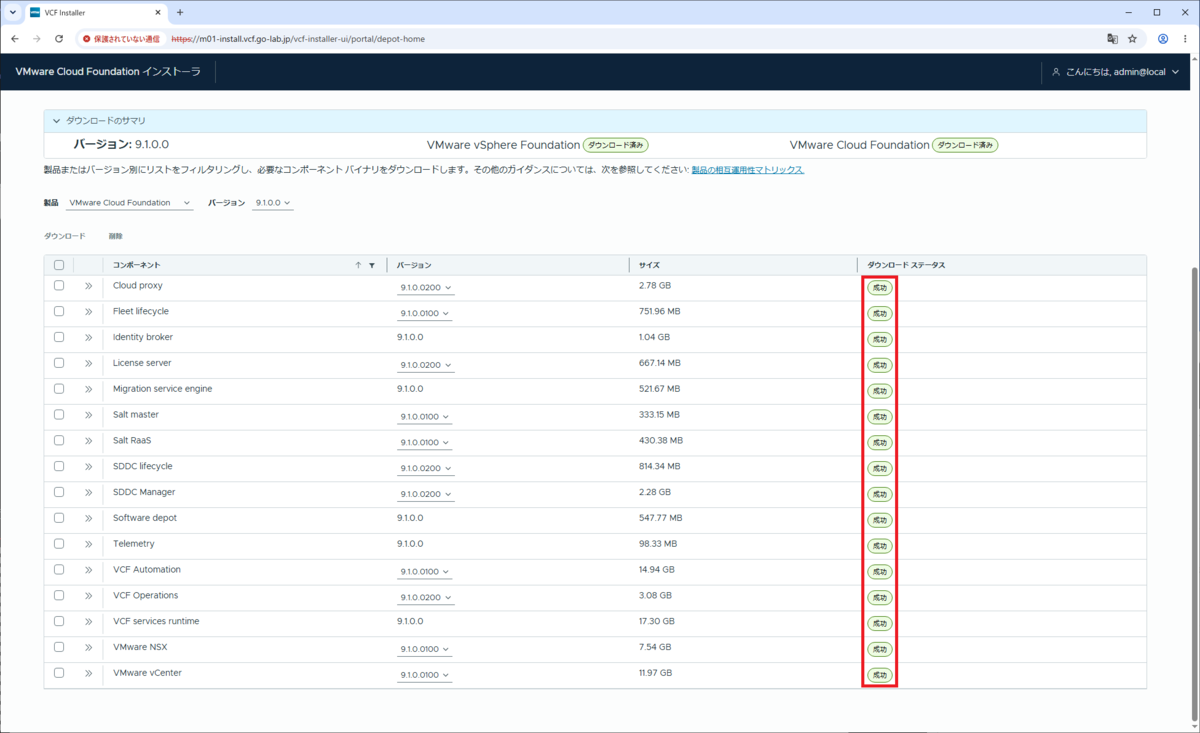
Task: Open the Chrome profile icon
Action: tap(1163, 39)
